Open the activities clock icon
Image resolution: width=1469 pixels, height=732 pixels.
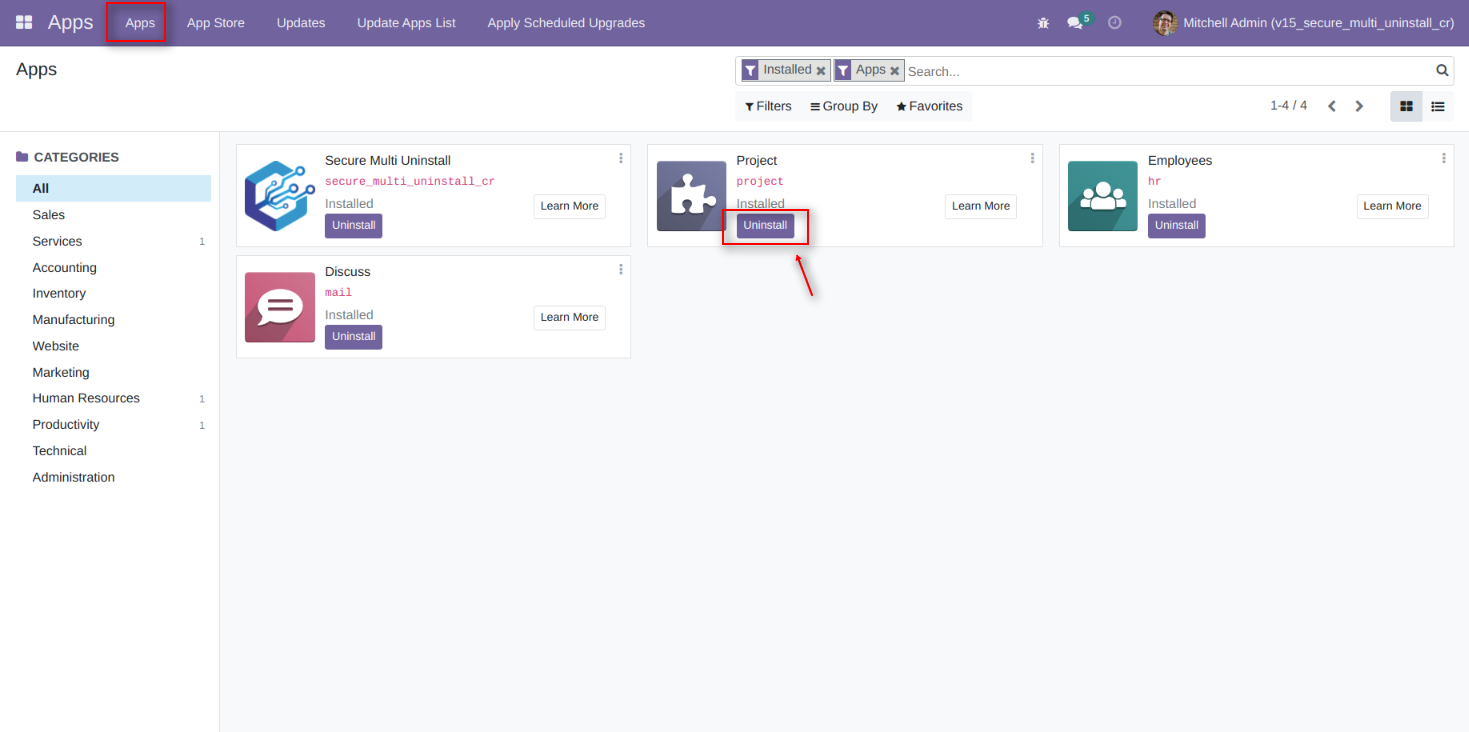(x=1115, y=22)
